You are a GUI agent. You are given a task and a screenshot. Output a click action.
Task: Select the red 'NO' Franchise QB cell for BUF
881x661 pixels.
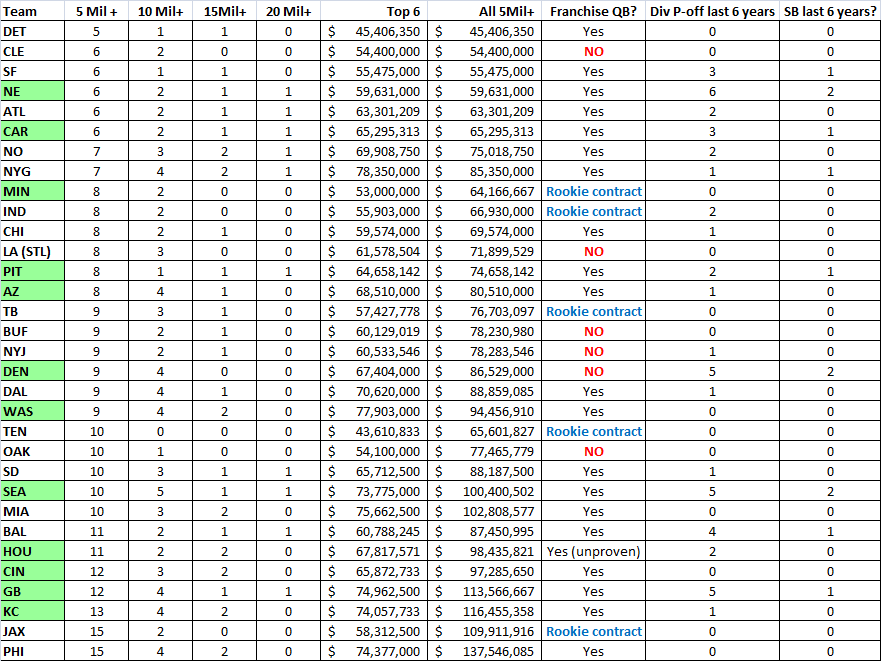point(593,332)
